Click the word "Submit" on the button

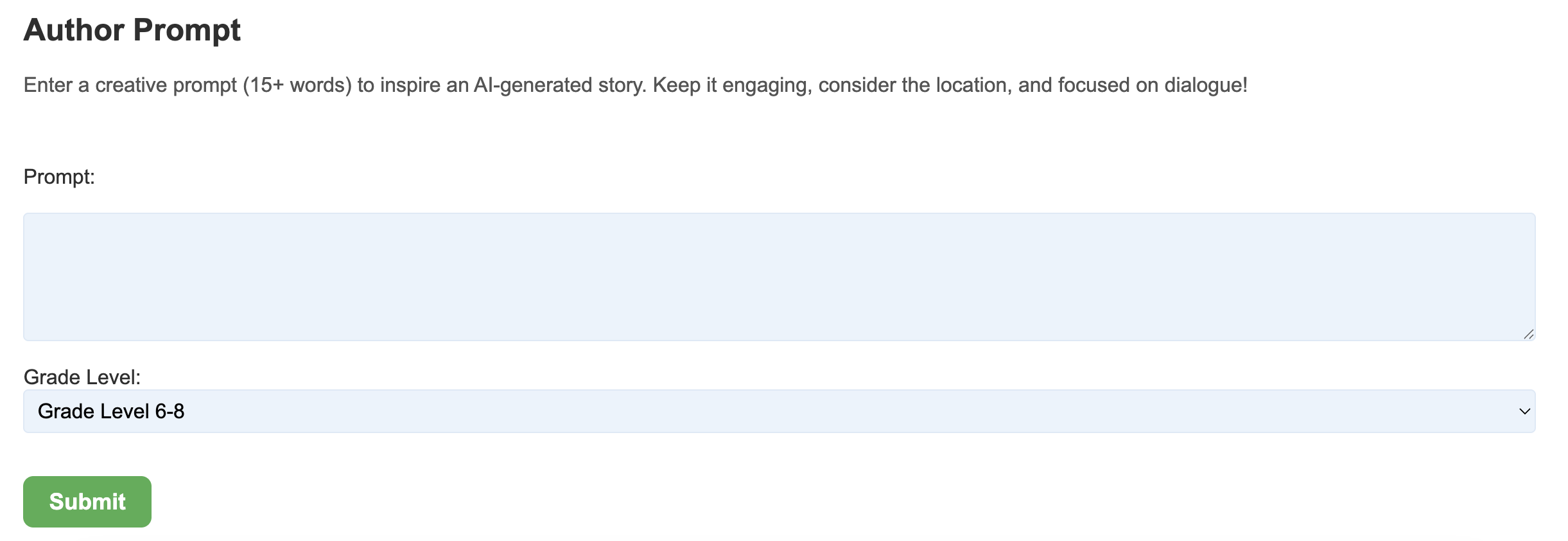point(87,502)
